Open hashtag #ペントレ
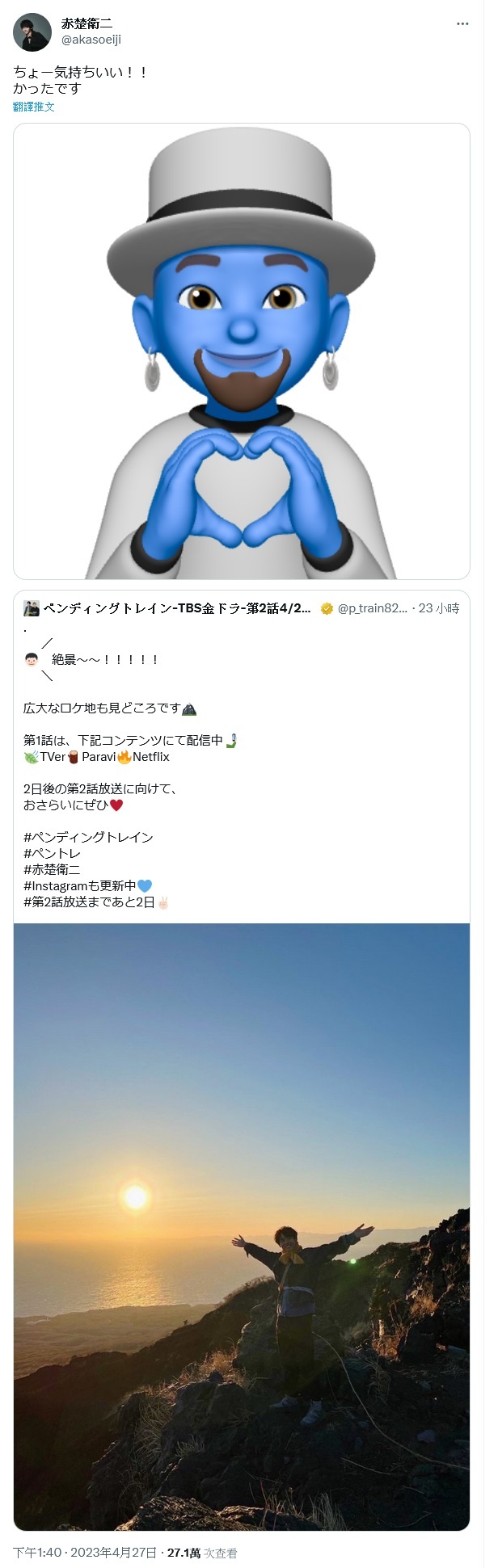 click(52, 853)
